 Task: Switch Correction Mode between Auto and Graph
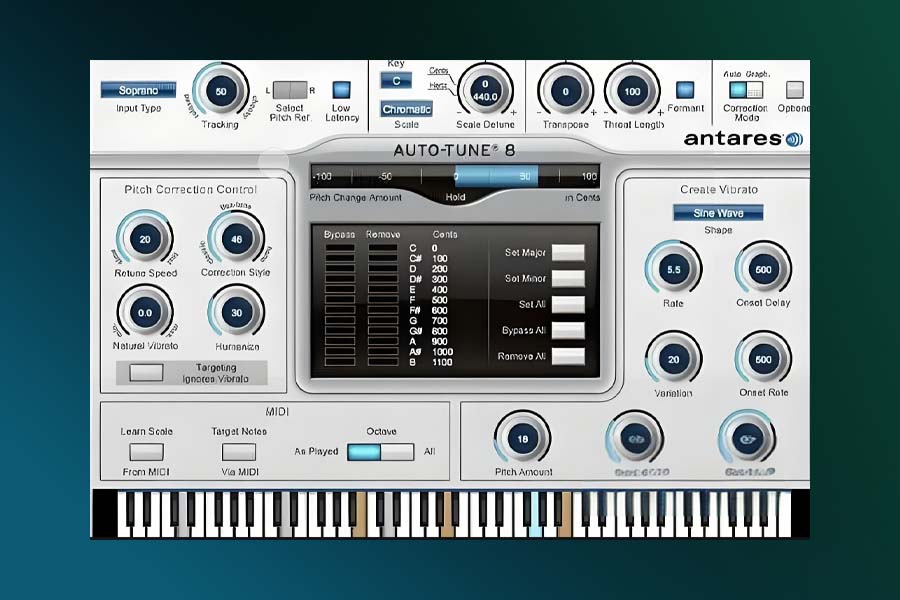click(746, 90)
